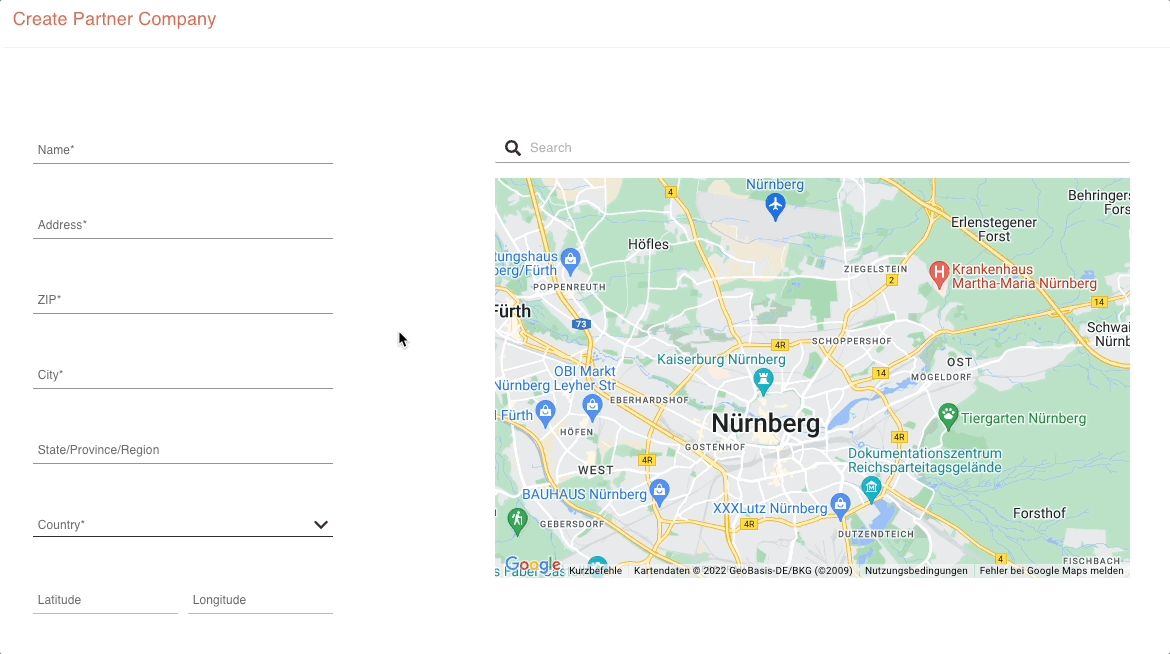Select the BAUHAUS Nürnberg shopping marker
This screenshot has width=1170, height=654.
click(x=659, y=493)
